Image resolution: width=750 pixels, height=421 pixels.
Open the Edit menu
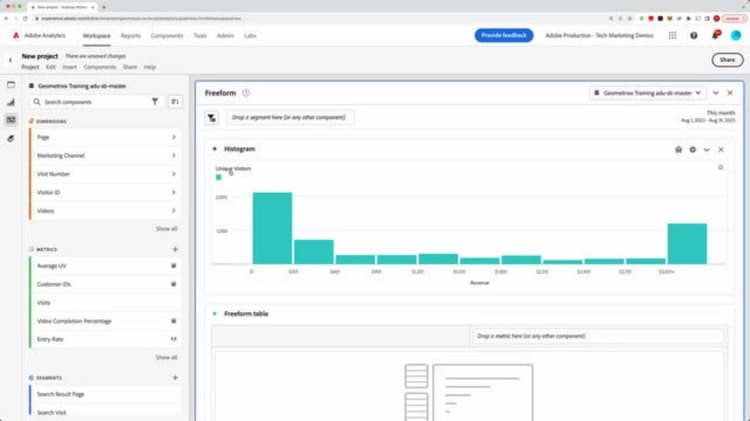click(x=51, y=67)
